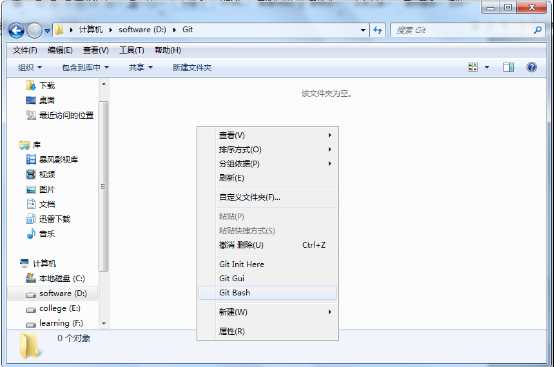This screenshot has width=554, height=367.
Task: Open the view options dropdown arrow
Action: (x=487, y=67)
